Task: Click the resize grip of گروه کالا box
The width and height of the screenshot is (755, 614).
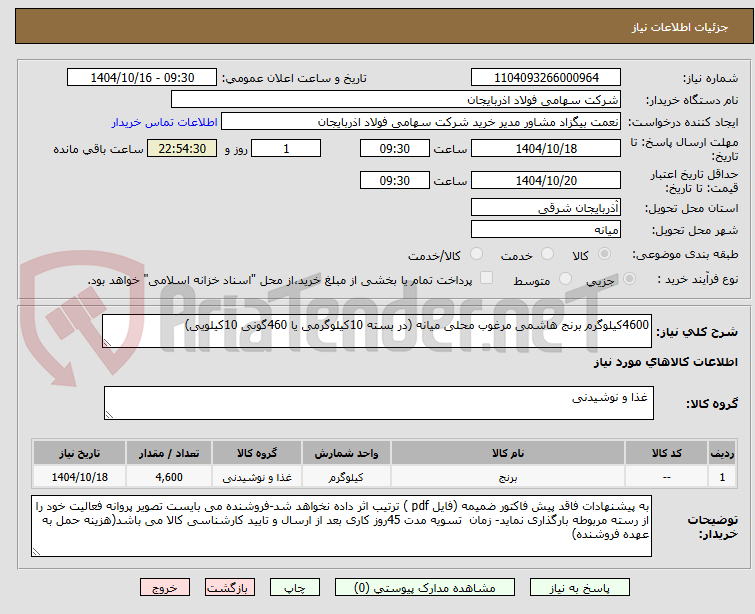Action: point(109,415)
